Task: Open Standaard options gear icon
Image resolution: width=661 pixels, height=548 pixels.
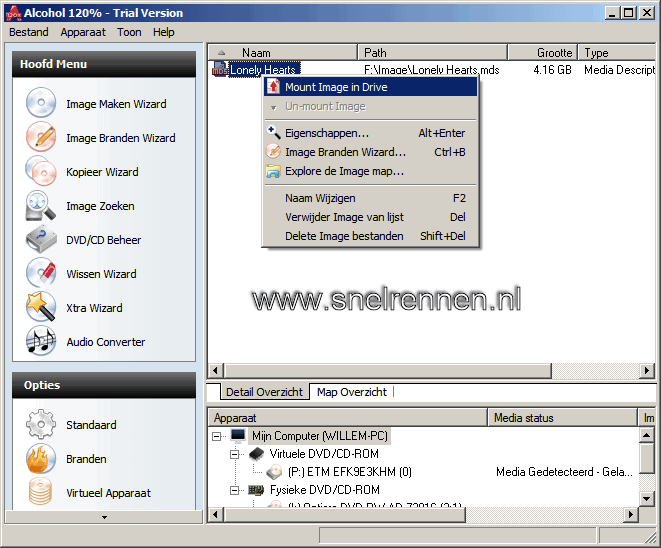Action: click(x=40, y=424)
